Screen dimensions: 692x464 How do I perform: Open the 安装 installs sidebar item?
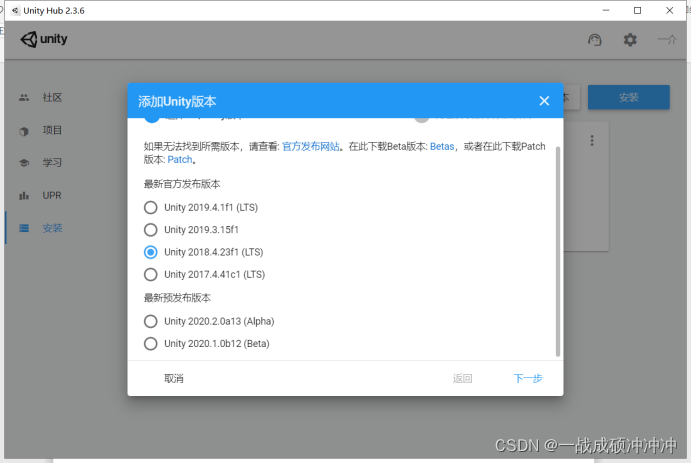[52, 228]
